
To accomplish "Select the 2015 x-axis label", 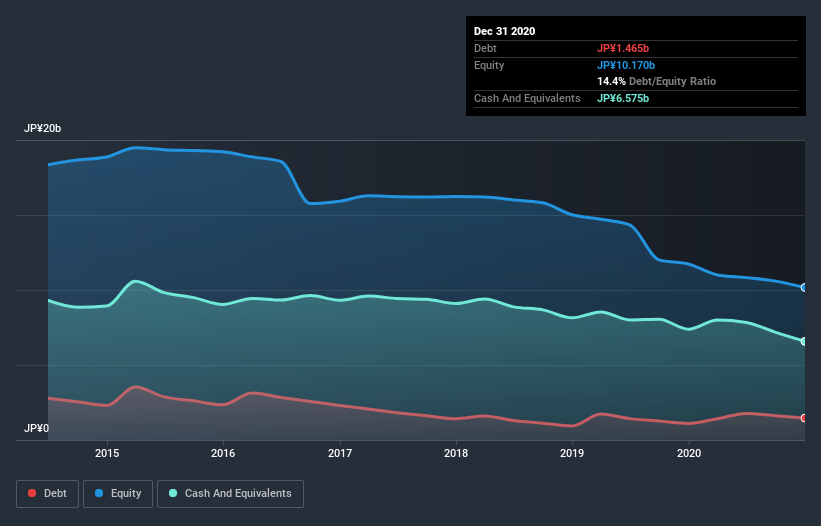I will tap(107, 453).
